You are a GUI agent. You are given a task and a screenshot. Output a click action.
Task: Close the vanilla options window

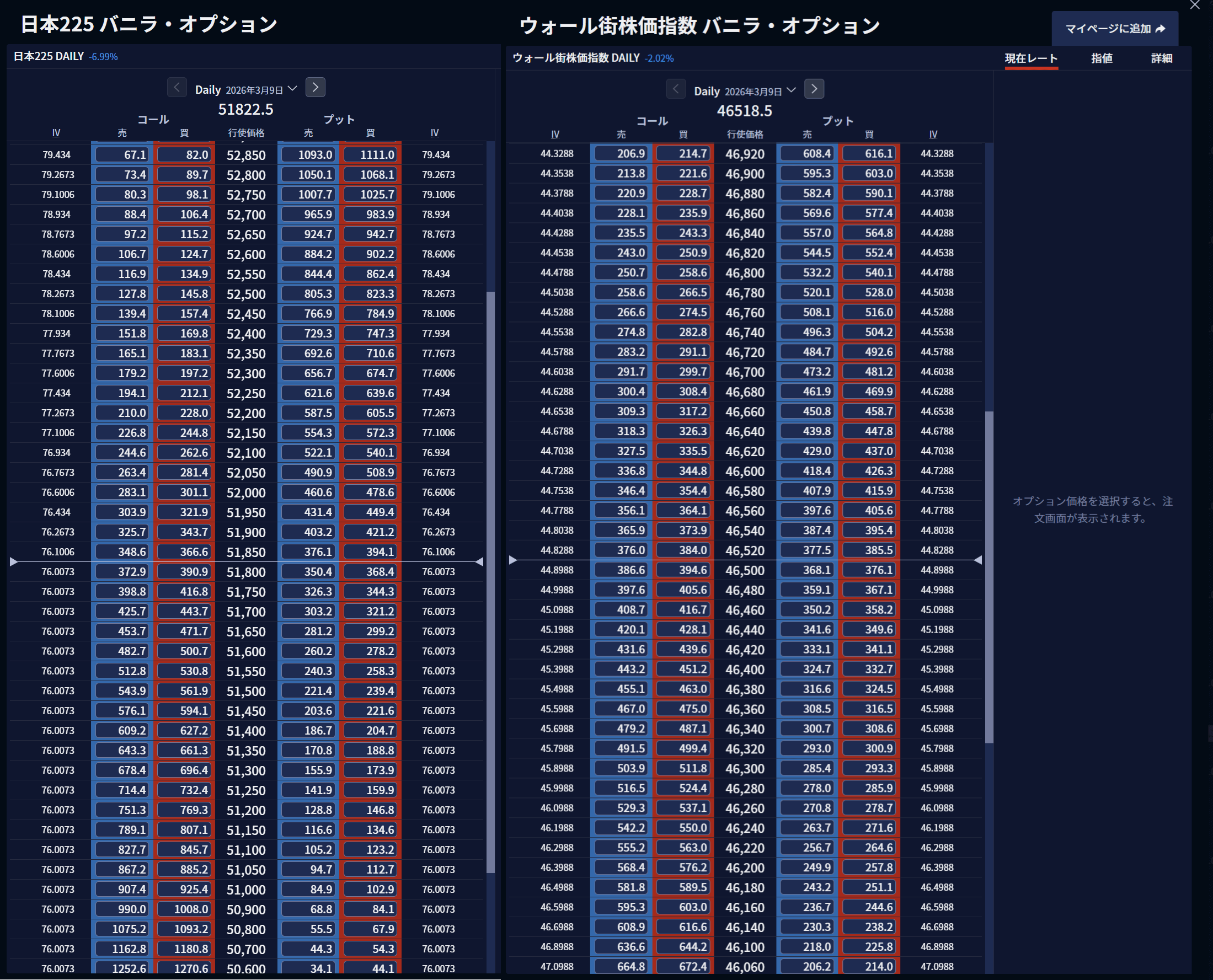[x=1194, y=6]
